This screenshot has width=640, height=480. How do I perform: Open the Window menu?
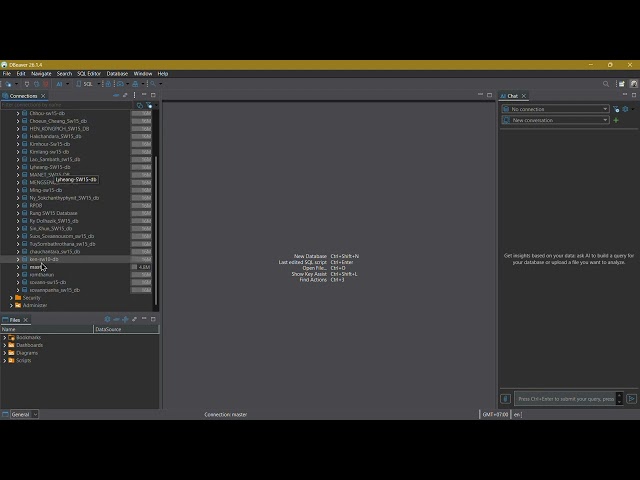tap(143, 74)
